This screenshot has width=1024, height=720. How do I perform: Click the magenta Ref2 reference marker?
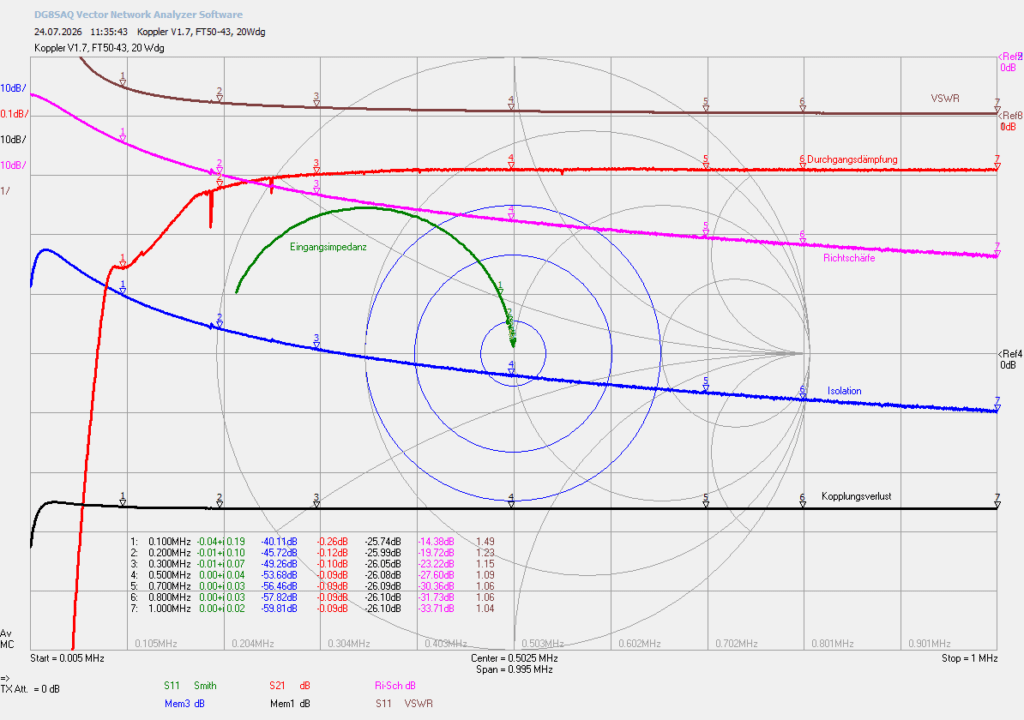coord(1011,62)
